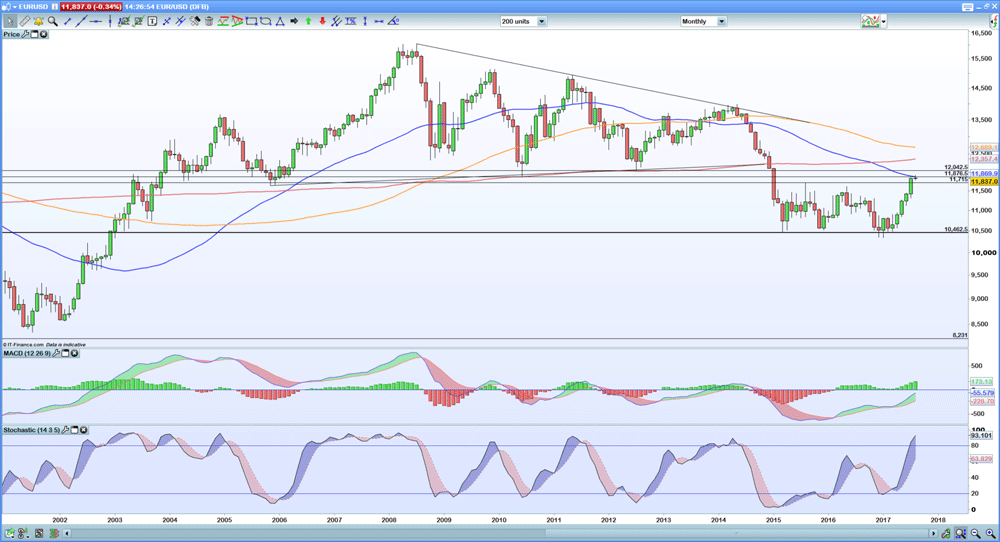Select the triangle drawing tool
Screen dimensions: 1000x542
point(280,21)
